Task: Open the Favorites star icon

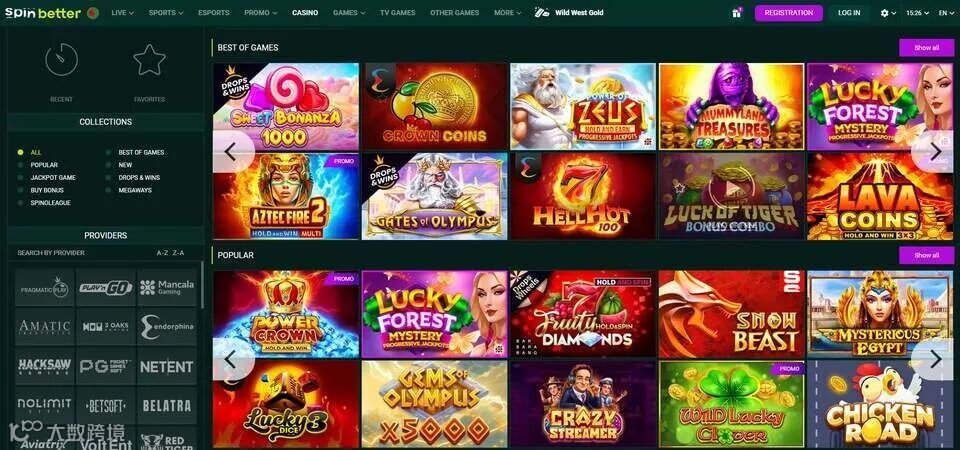Action: [149, 60]
